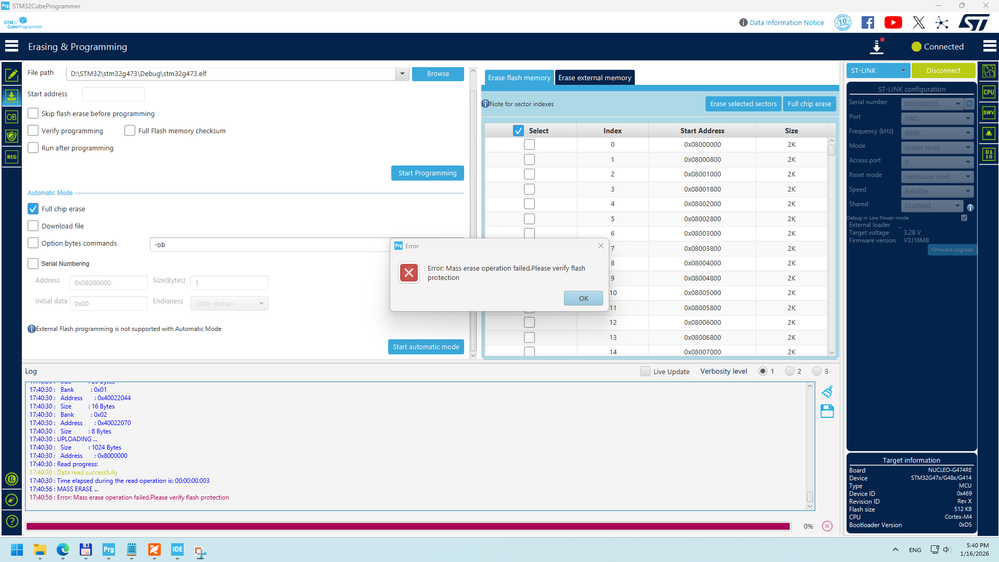
Task: Open the Port SWD dropdown
Action: click(937, 118)
